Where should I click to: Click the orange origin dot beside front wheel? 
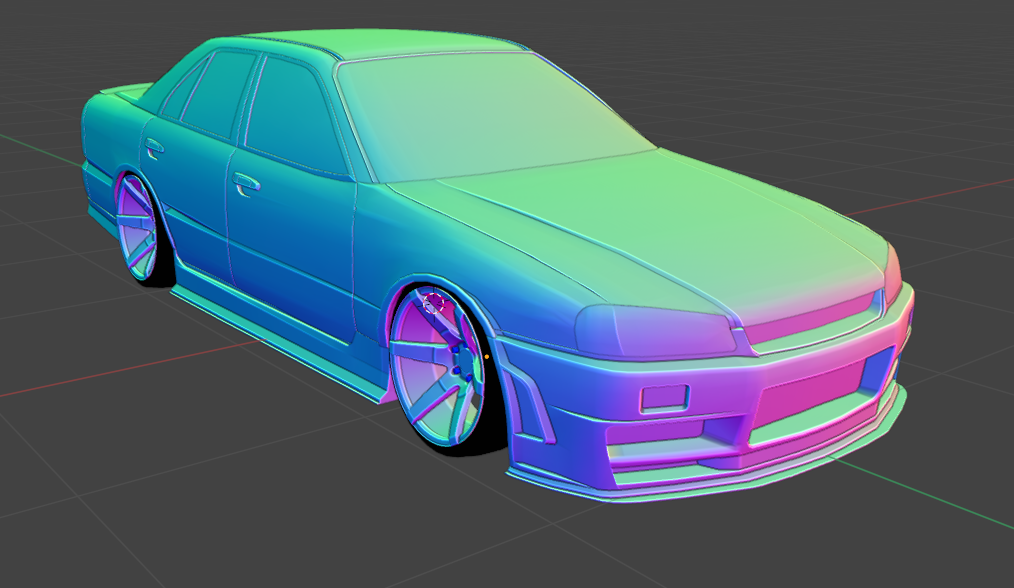487,356
